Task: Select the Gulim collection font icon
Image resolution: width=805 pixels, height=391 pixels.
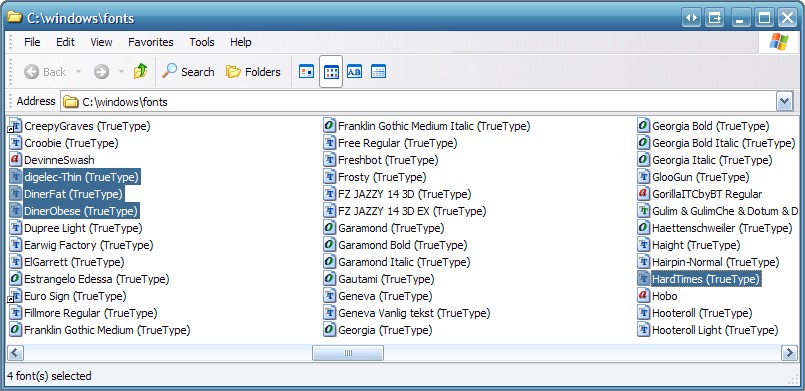Action: pos(643,211)
